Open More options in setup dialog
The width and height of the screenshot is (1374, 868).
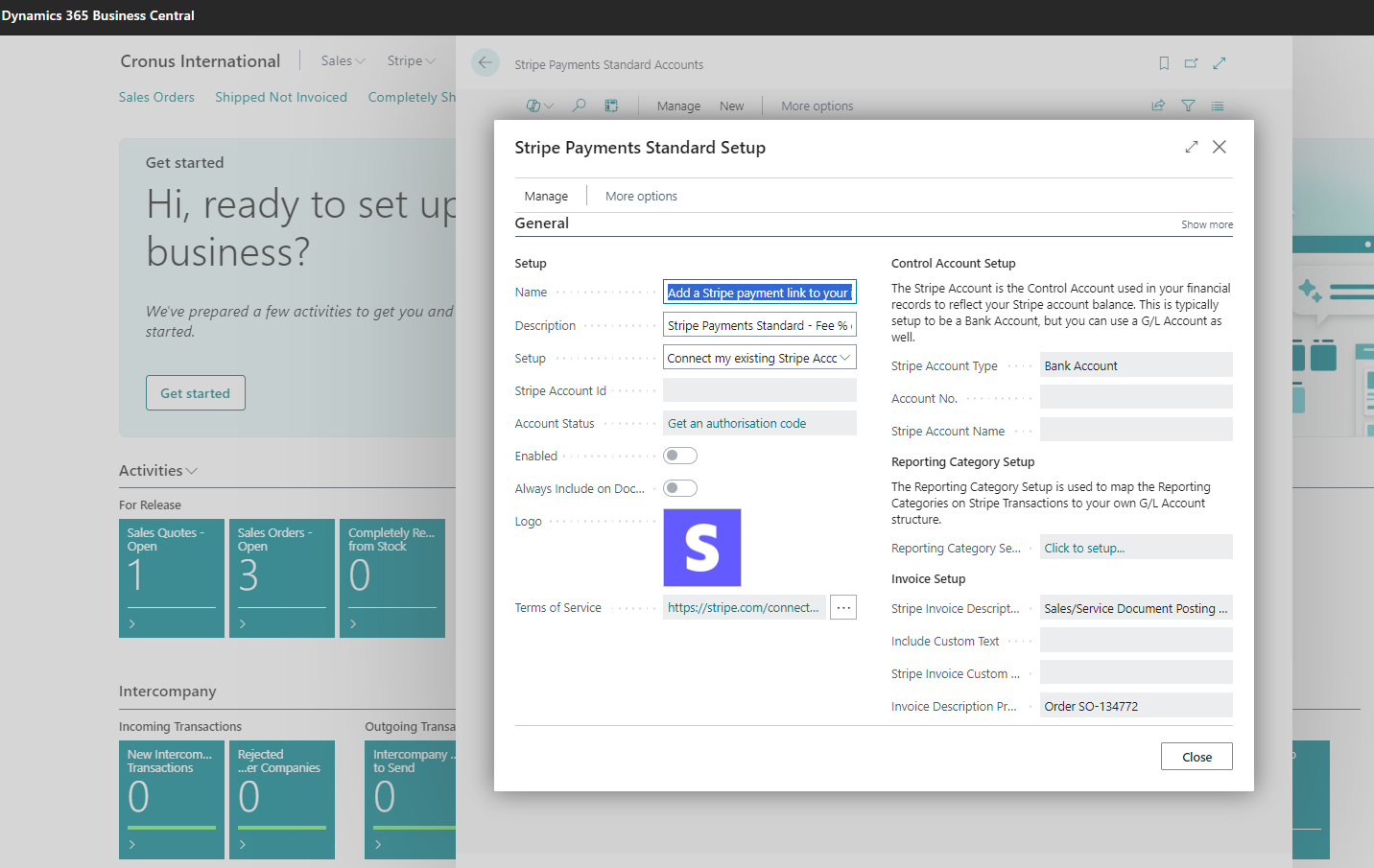click(641, 196)
